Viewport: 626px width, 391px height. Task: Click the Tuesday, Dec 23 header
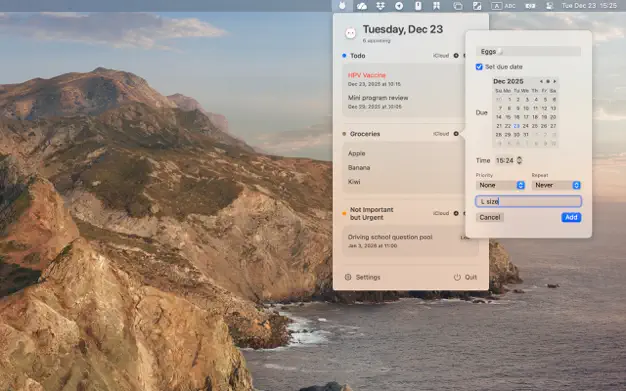(x=403, y=29)
